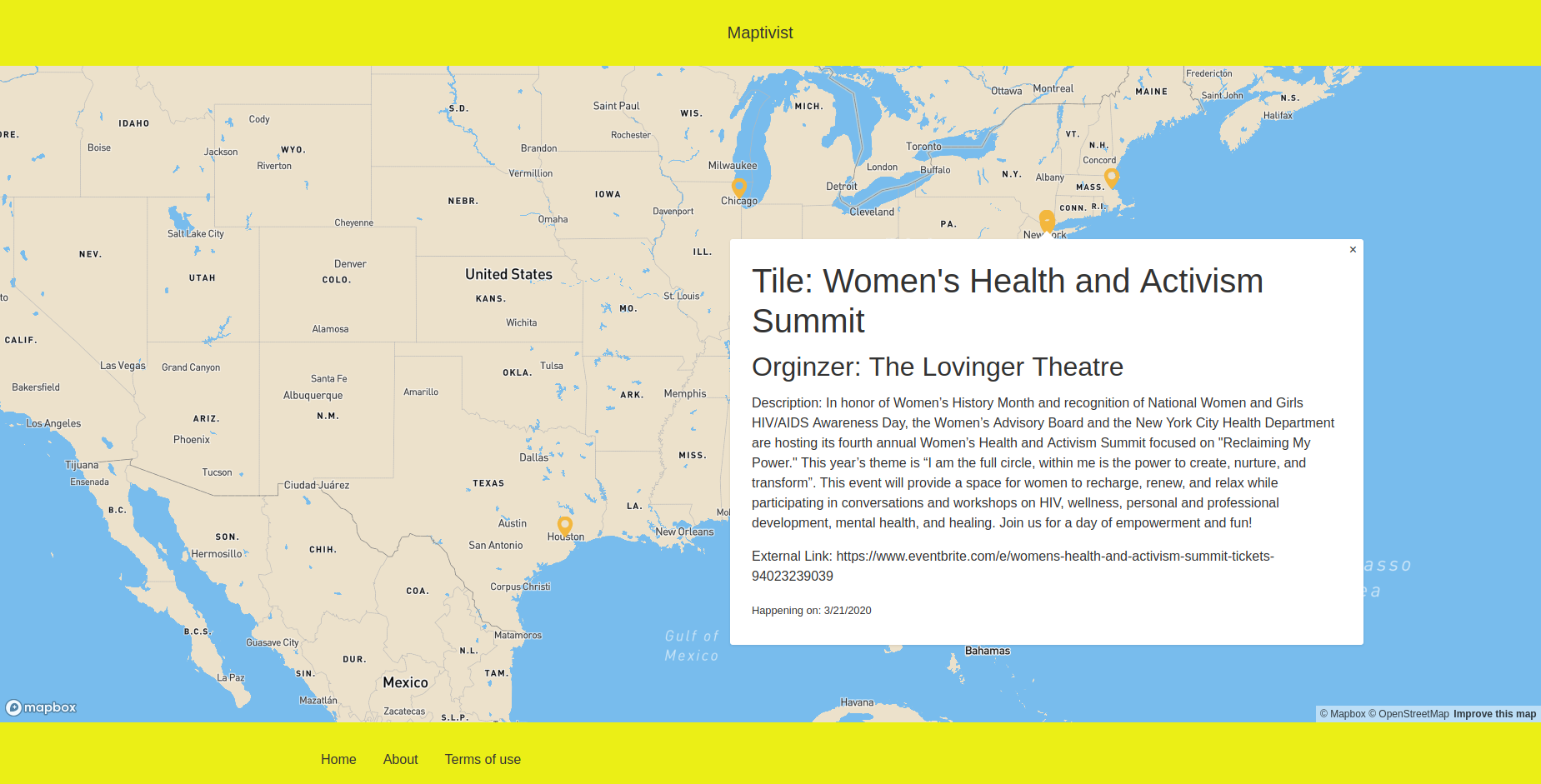Image resolution: width=1541 pixels, height=784 pixels.
Task: Click the Massachusetts event map marker
Action: pyautogui.click(x=1112, y=177)
